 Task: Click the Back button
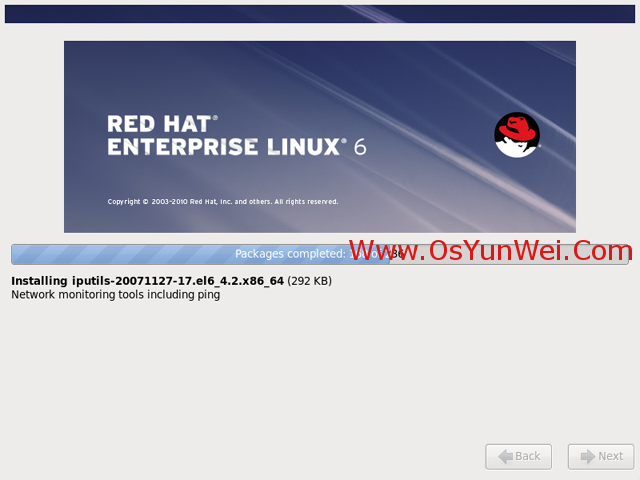point(518,456)
